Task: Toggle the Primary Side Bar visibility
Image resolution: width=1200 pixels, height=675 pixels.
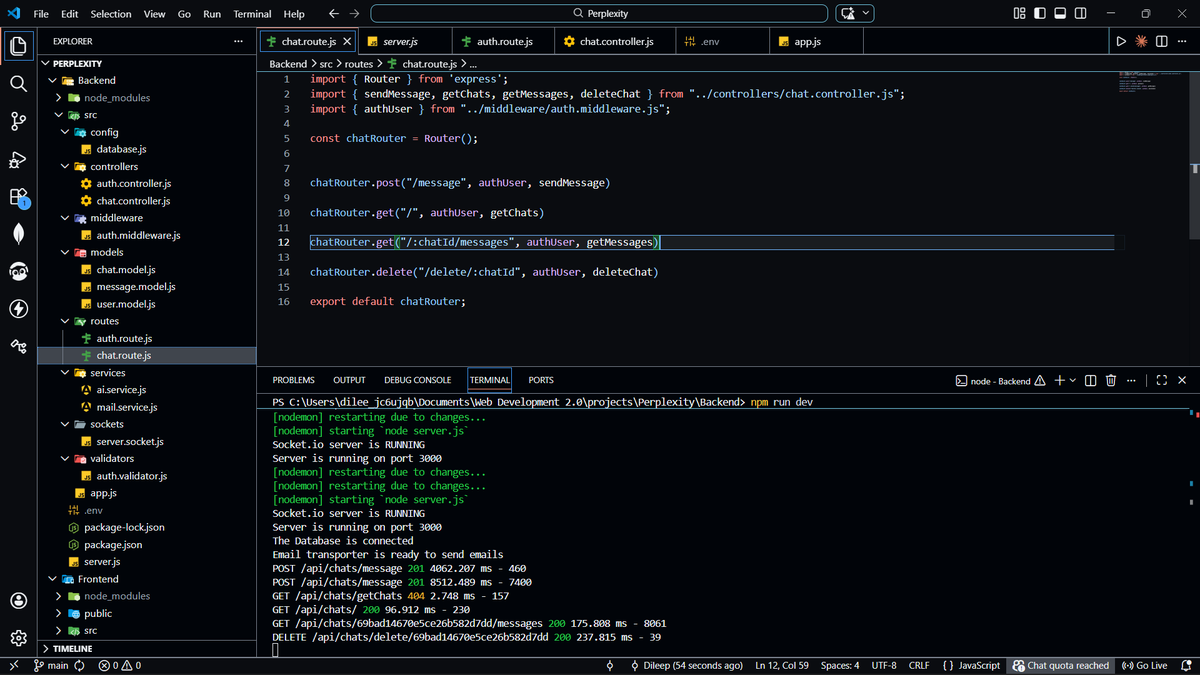Action: (1040, 13)
